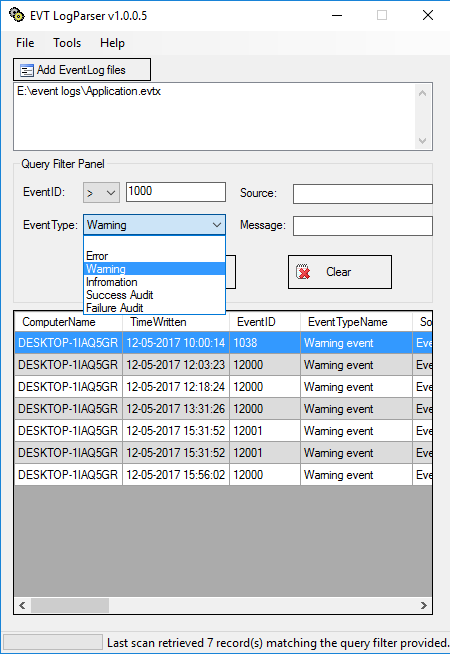Image resolution: width=450 pixels, height=654 pixels.
Task: Click the EventID value field containing 1000
Action: 176,191
